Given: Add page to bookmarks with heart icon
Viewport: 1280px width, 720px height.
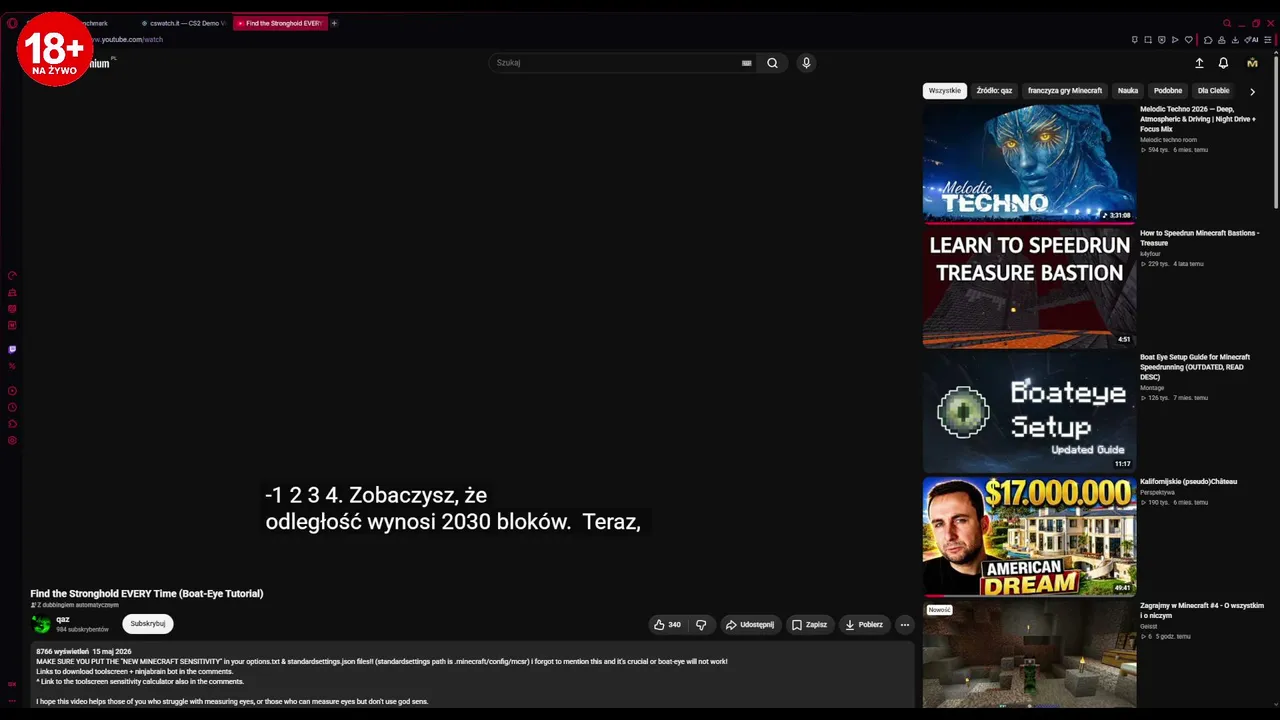Looking at the screenshot, I should coord(1188,40).
